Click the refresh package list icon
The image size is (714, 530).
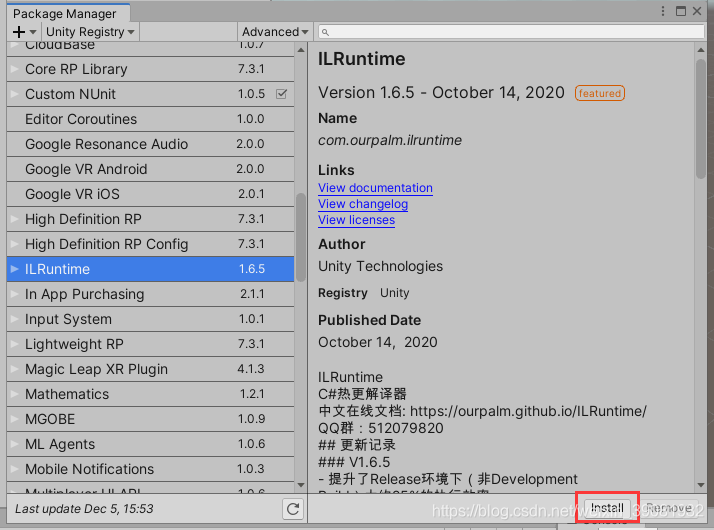tap(293, 509)
